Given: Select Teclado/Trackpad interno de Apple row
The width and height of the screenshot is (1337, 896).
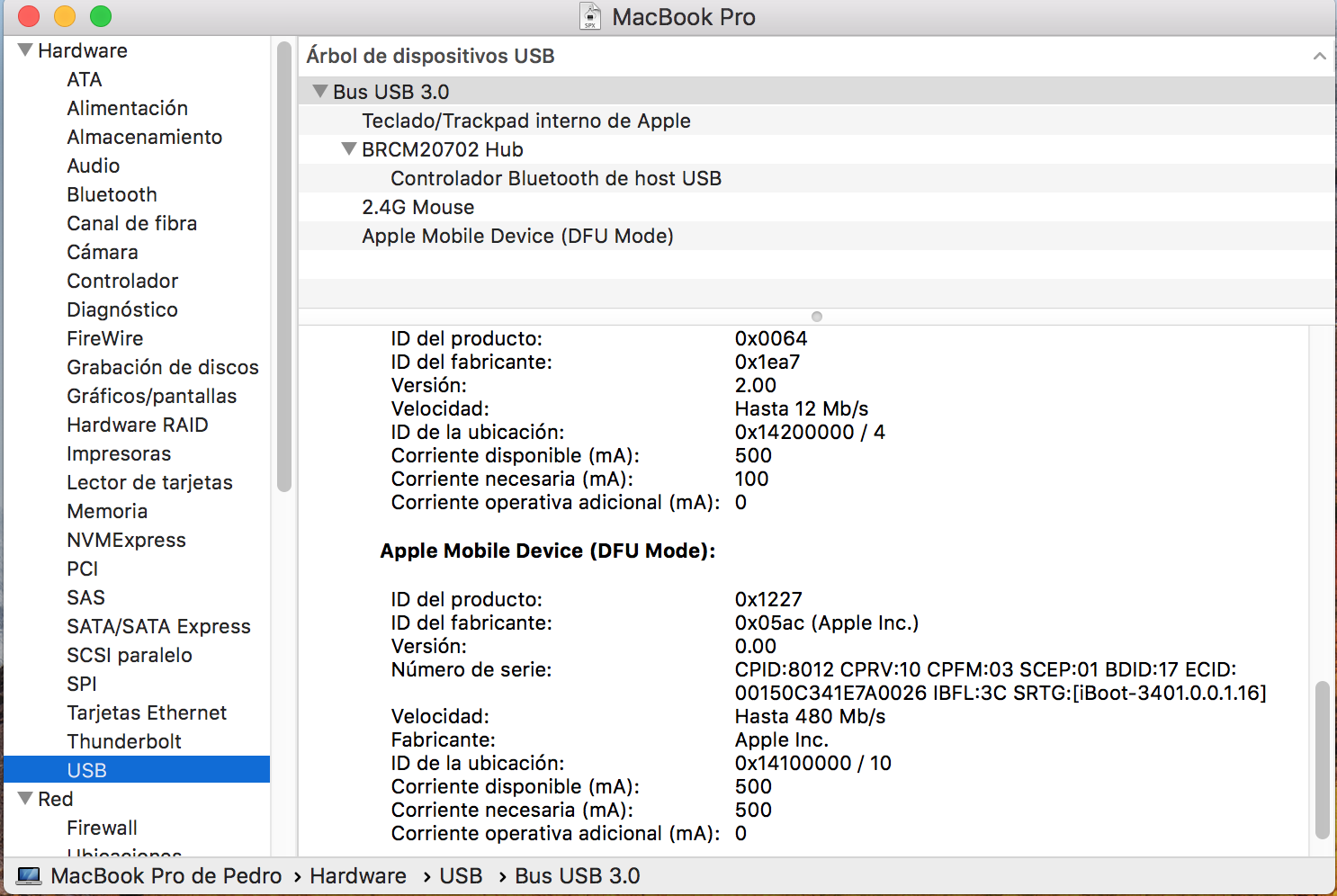Looking at the screenshot, I should click(x=525, y=121).
